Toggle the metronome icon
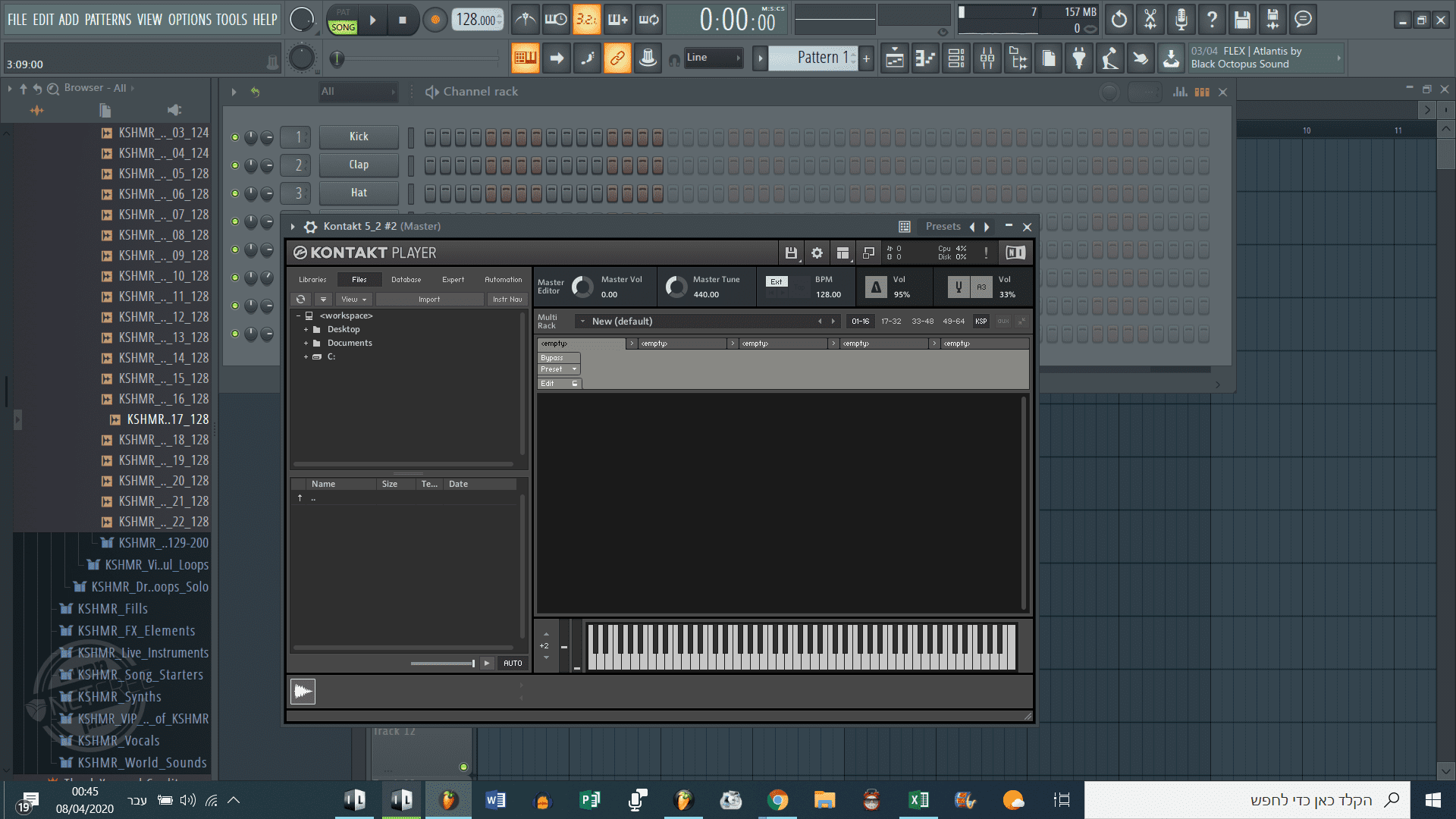This screenshot has height=819, width=1456. click(525, 20)
